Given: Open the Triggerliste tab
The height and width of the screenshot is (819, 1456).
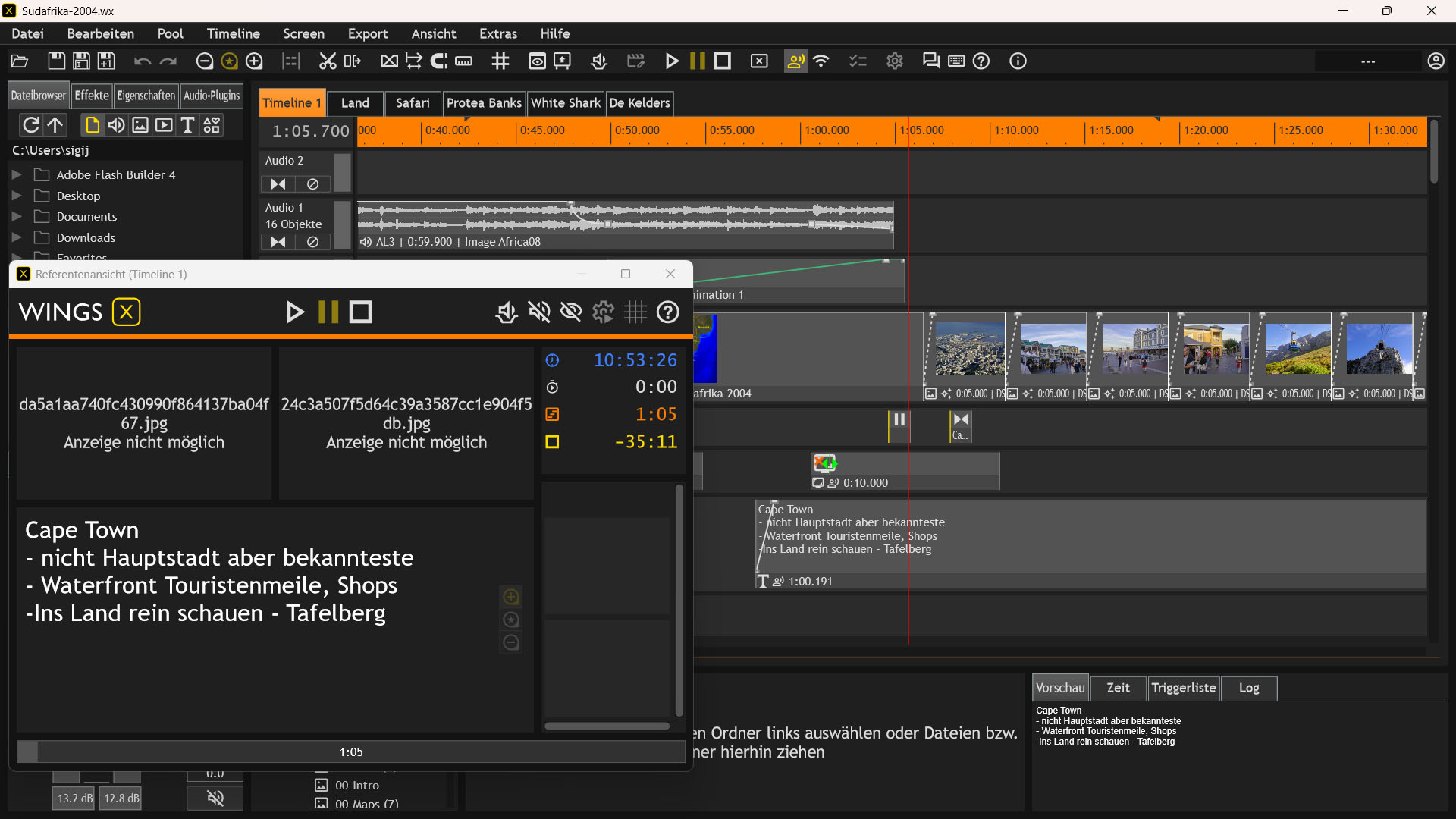Looking at the screenshot, I should coord(1183,689).
